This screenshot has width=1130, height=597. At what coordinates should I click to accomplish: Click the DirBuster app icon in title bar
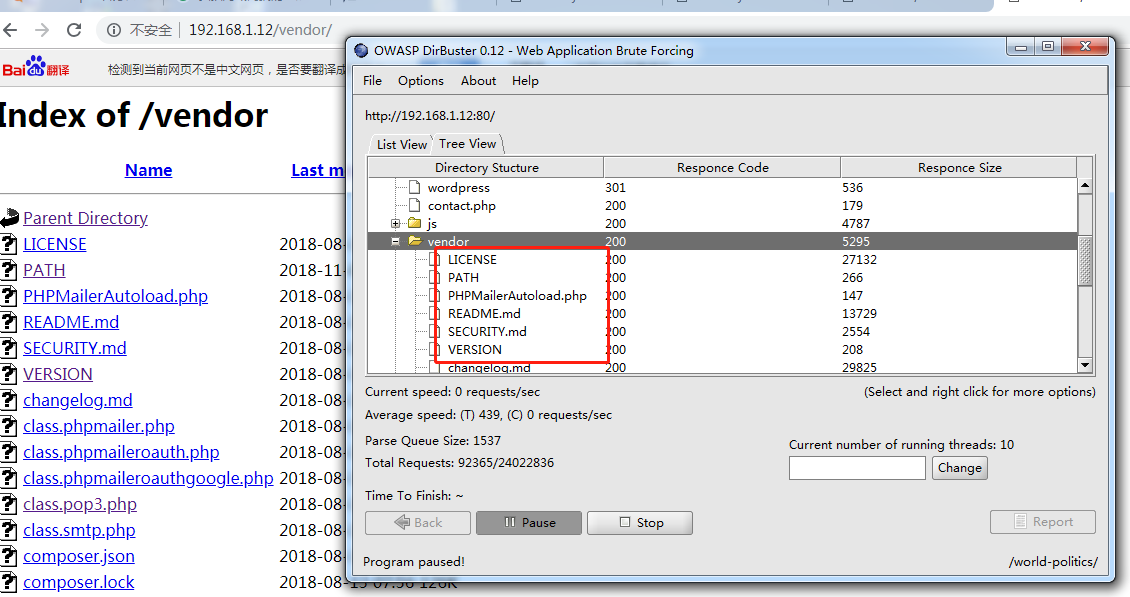click(361, 50)
